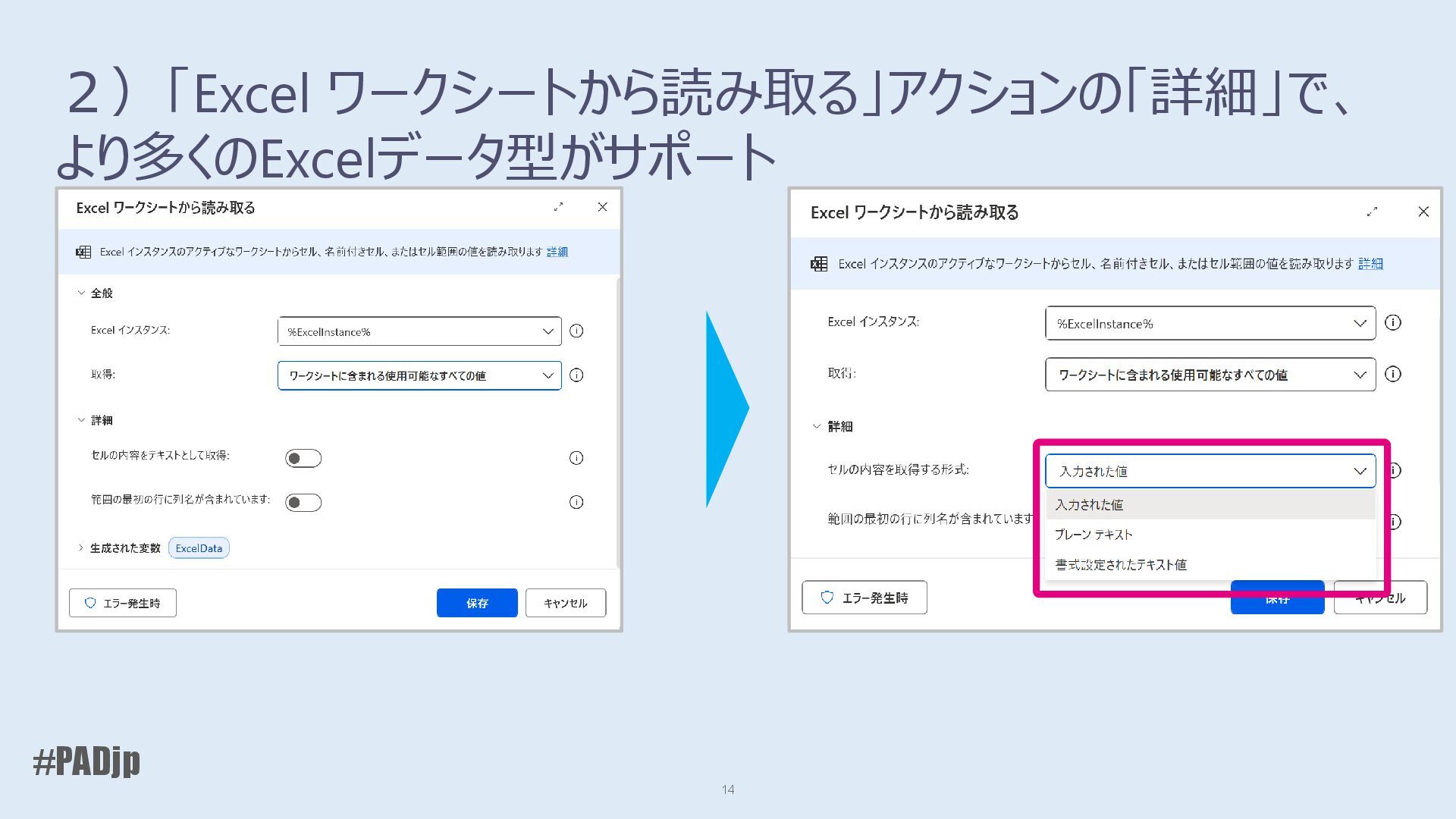Click expand icon in right dialog title bar
This screenshot has width=1456, height=819.
[x=1372, y=212]
